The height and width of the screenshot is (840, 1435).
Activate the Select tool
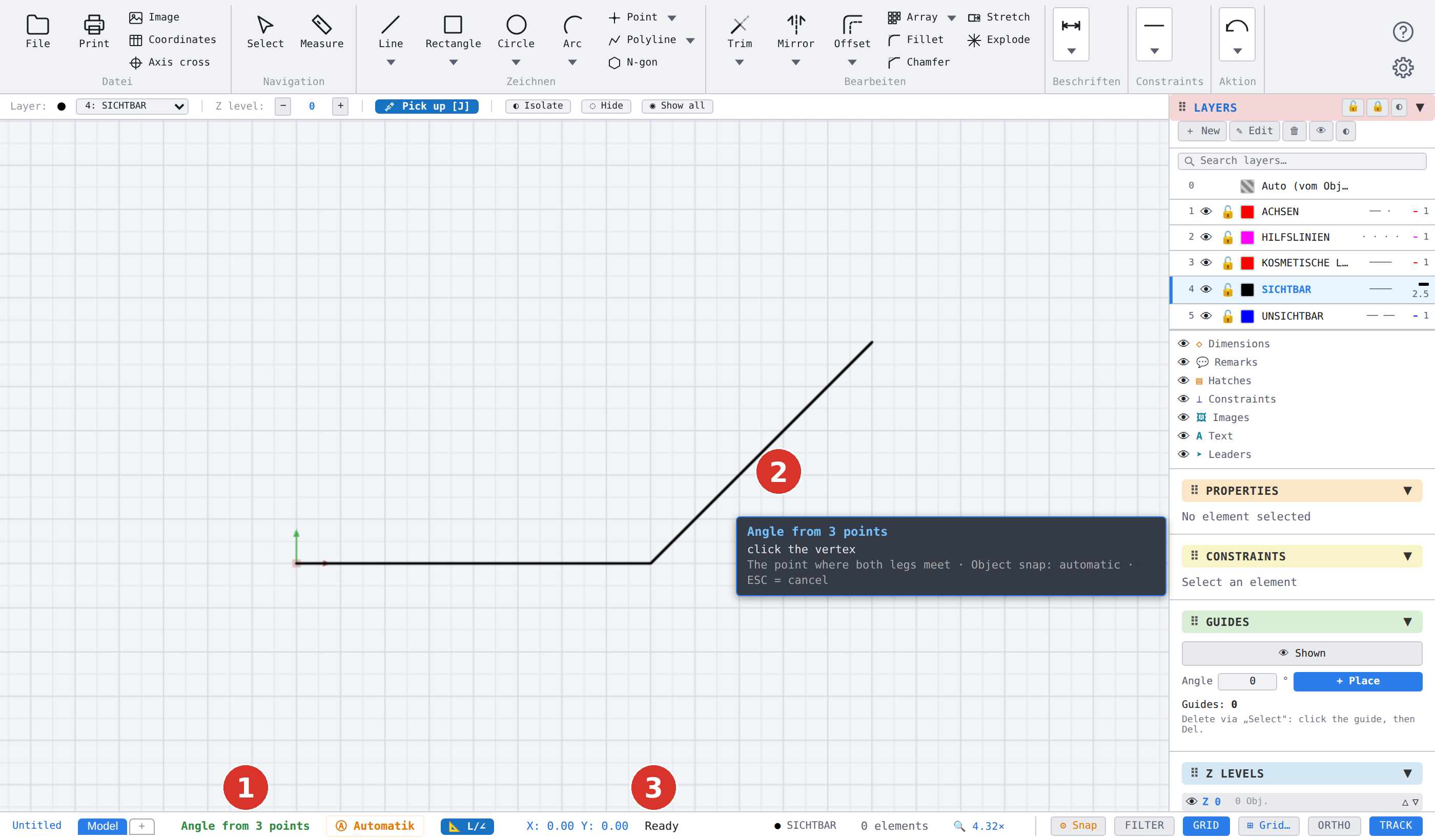coord(265,31)
